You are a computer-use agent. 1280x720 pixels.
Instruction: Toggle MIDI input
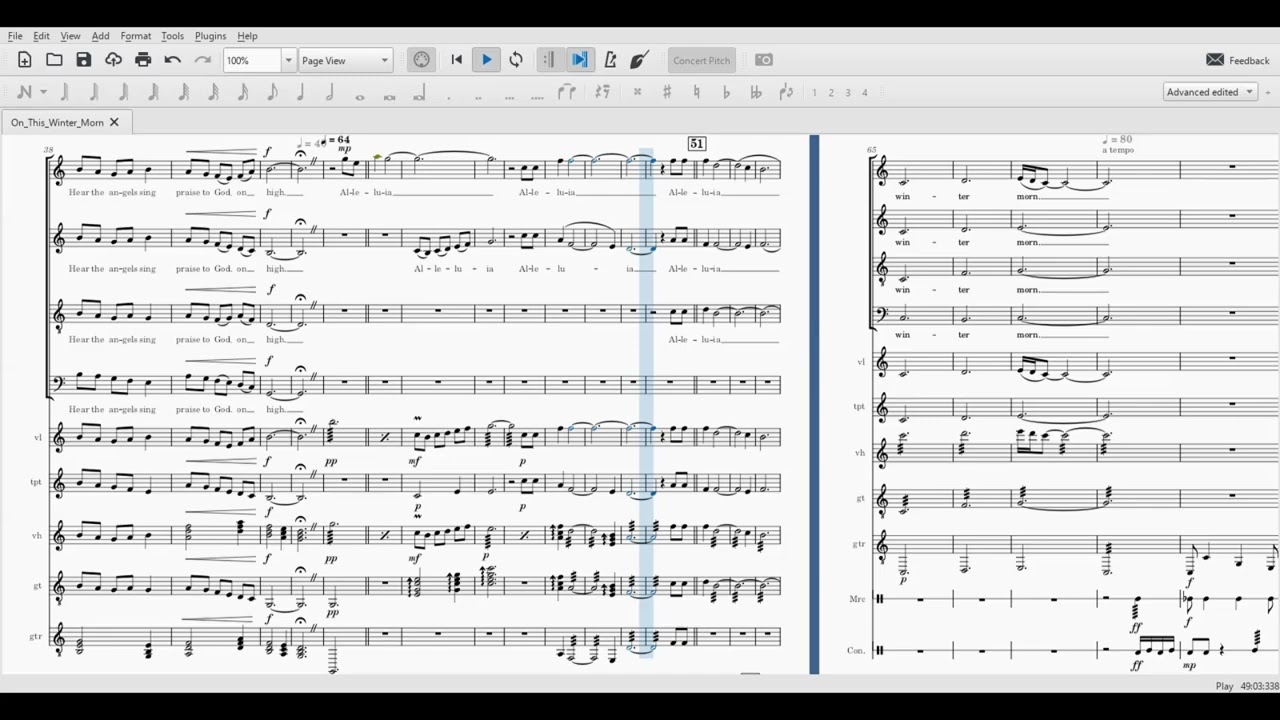(422, 60)
